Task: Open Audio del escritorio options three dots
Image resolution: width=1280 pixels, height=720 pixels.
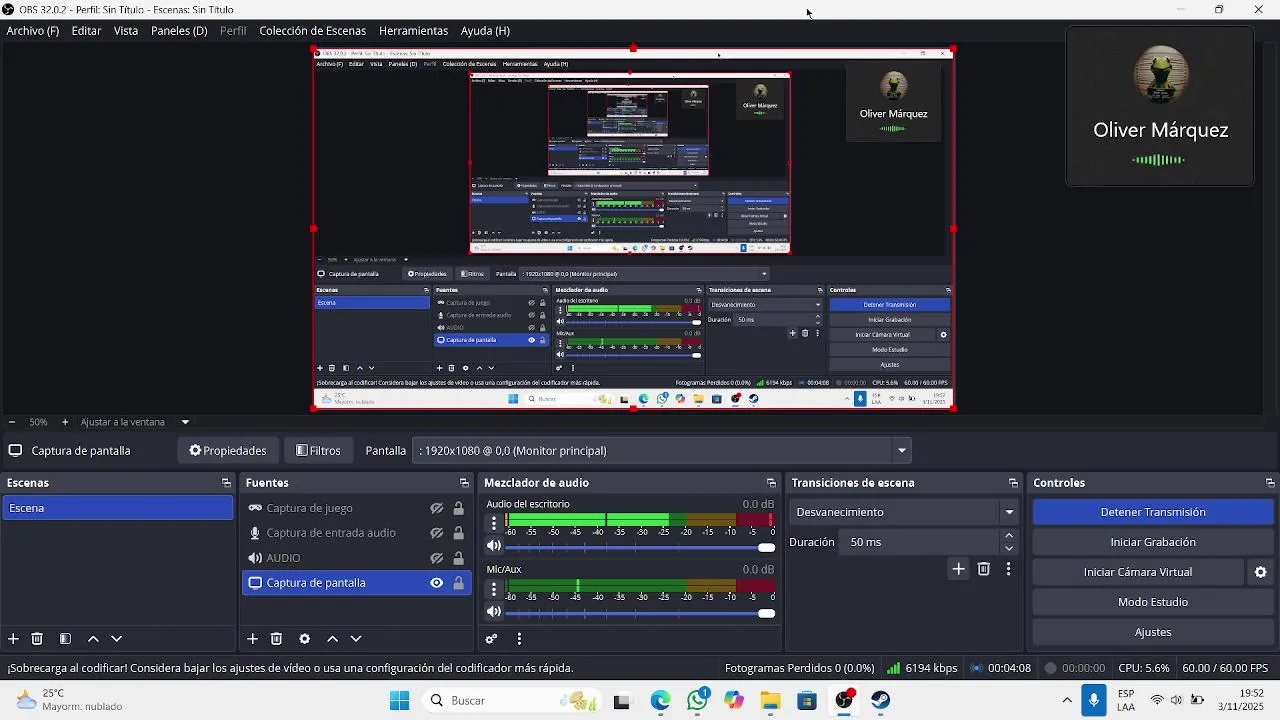Action: pyautogui.click(x=493, y=523)
